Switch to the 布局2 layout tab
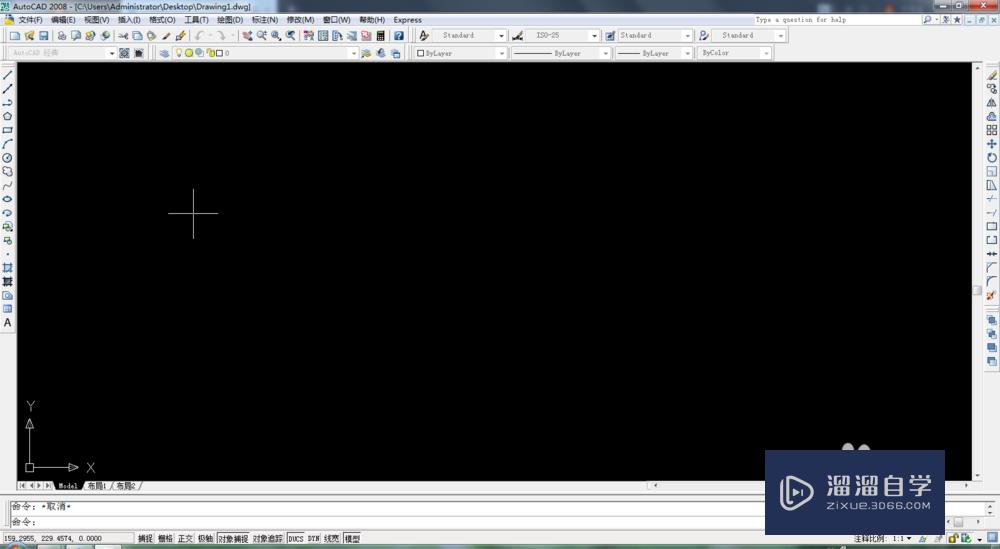Screen dimensions: 1000x549 126,486
